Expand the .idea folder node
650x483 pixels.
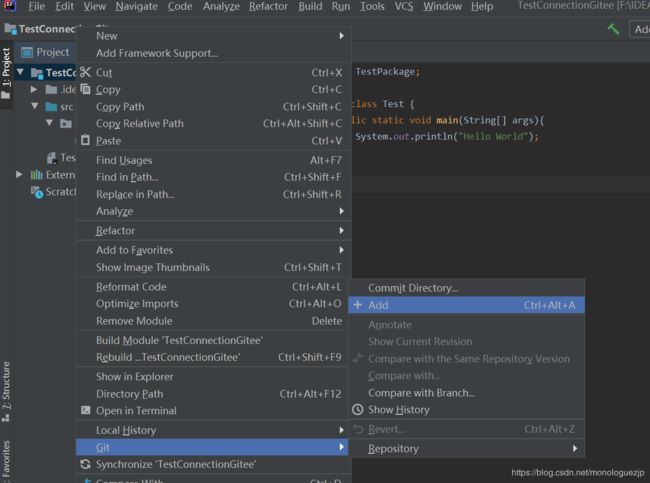pos(34,89)
